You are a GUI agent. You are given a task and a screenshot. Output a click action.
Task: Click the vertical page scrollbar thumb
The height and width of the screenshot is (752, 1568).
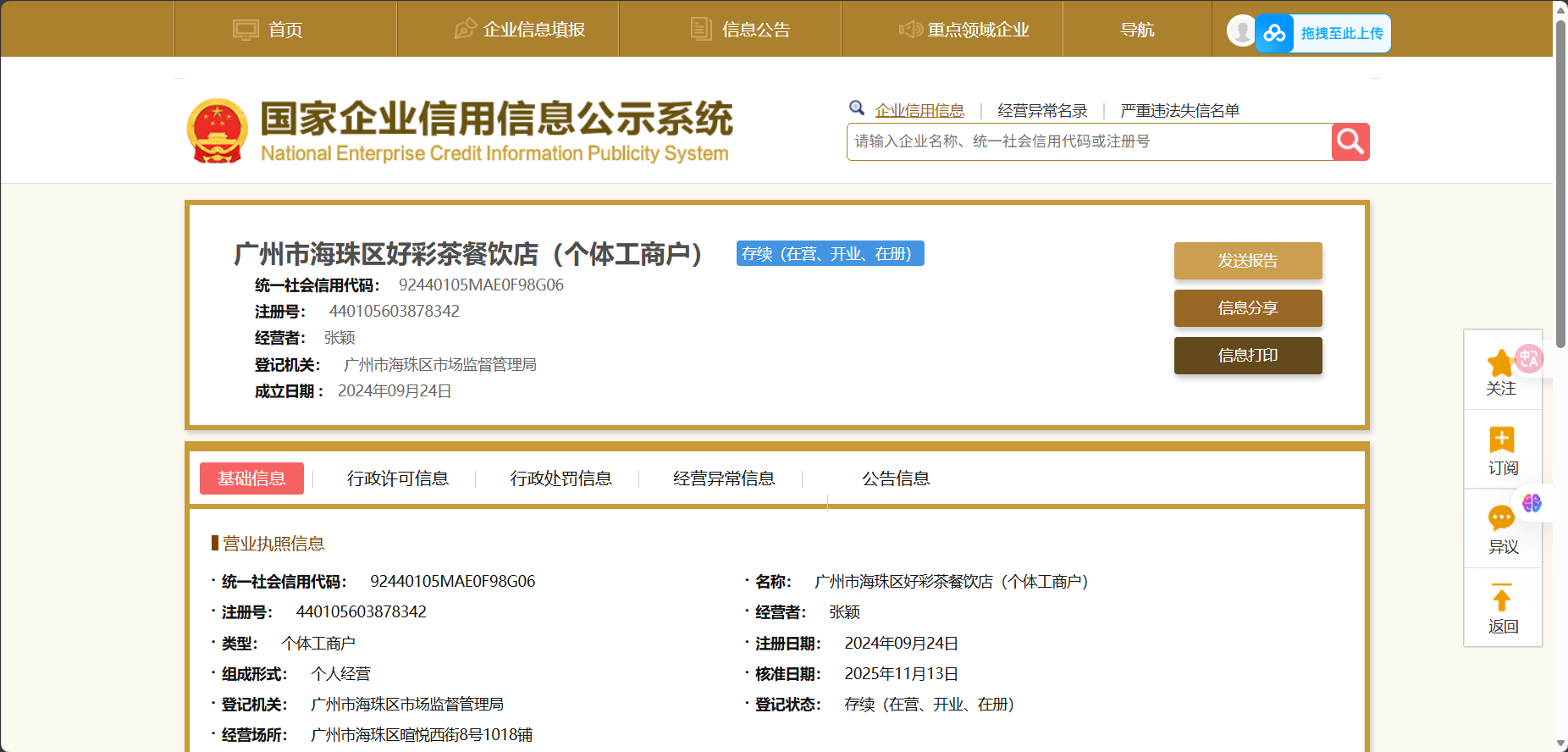point(1560,182)
